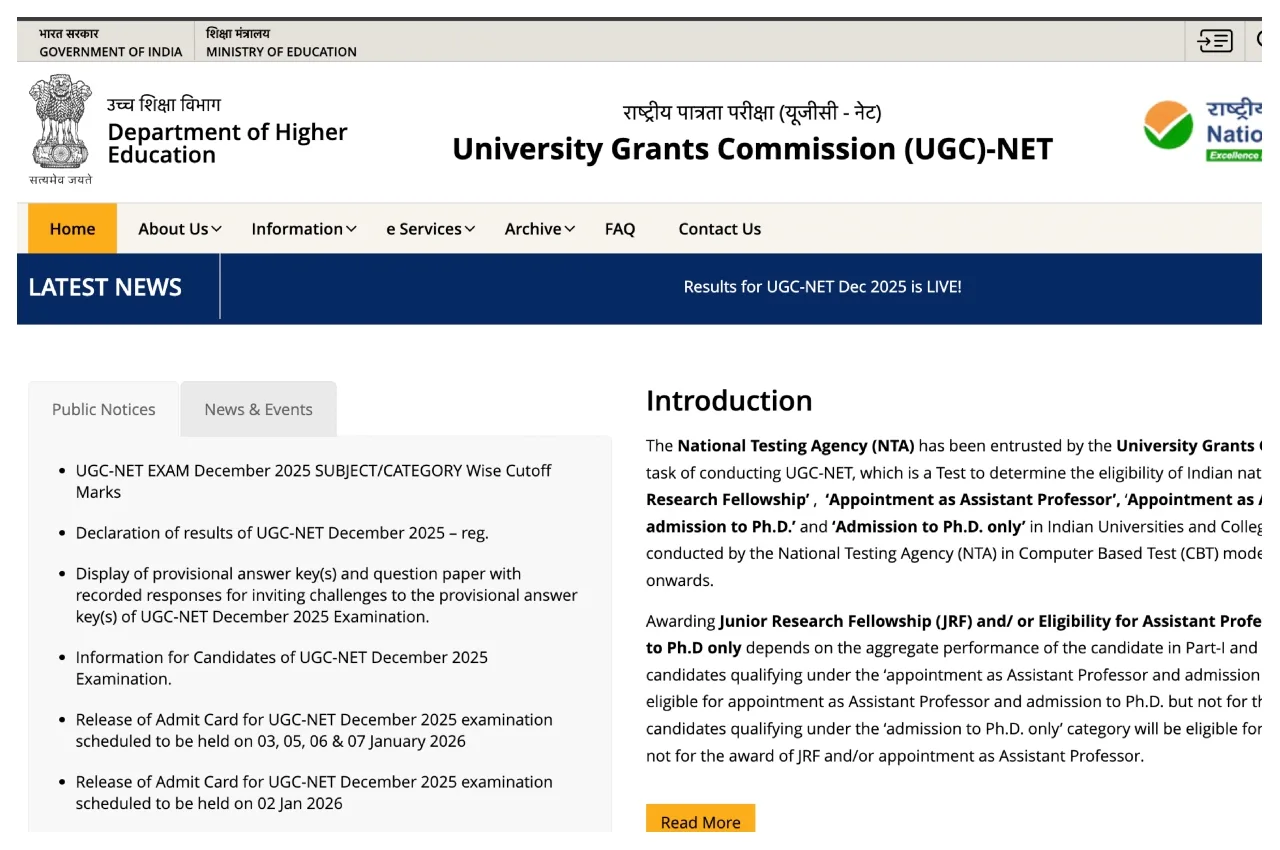Select Contact Us in navigation bar
Screen dimensions: 1280x850
[x=719, y=229]
